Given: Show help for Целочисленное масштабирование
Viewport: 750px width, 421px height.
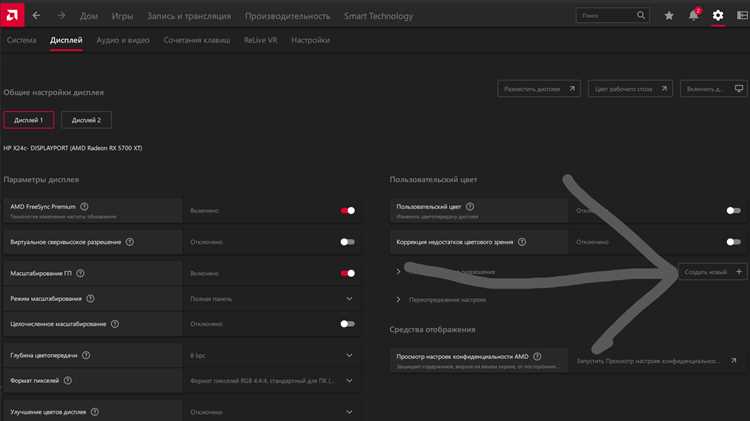Looking at the screenshot, I should [x=115, y=324].
